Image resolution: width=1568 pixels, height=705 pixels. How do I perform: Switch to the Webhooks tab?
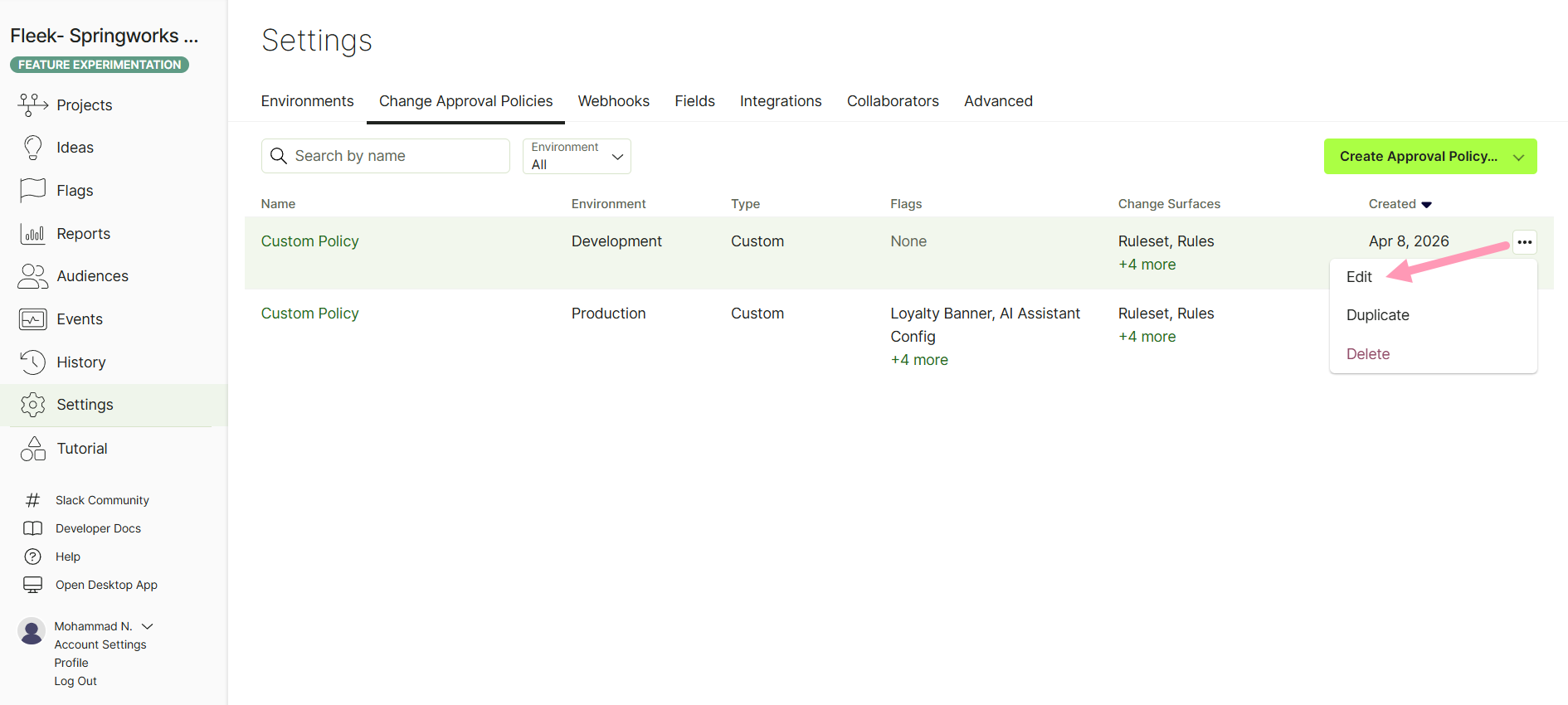click(613, 101)
